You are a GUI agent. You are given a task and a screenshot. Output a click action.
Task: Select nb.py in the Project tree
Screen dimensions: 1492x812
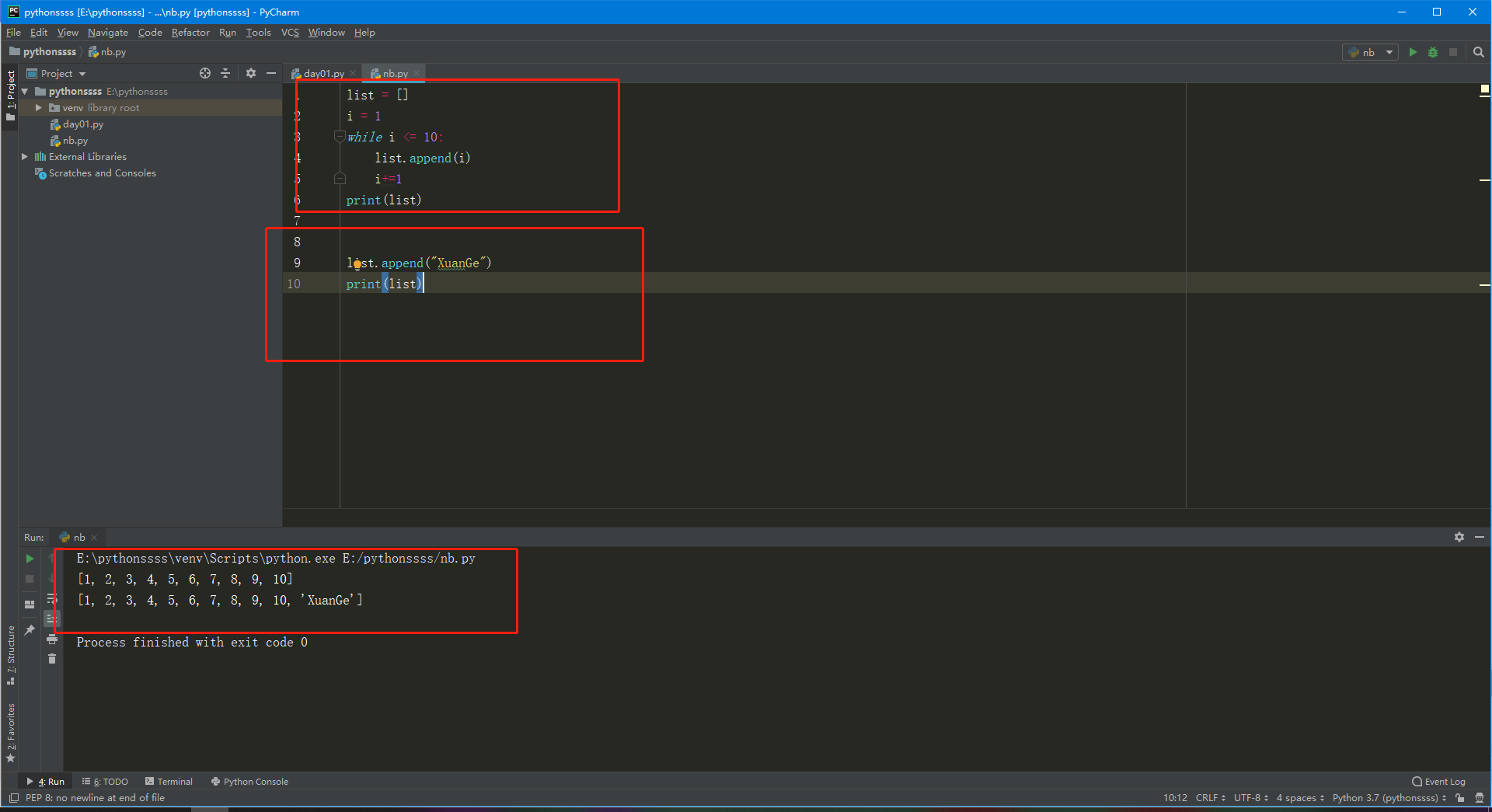74,141
